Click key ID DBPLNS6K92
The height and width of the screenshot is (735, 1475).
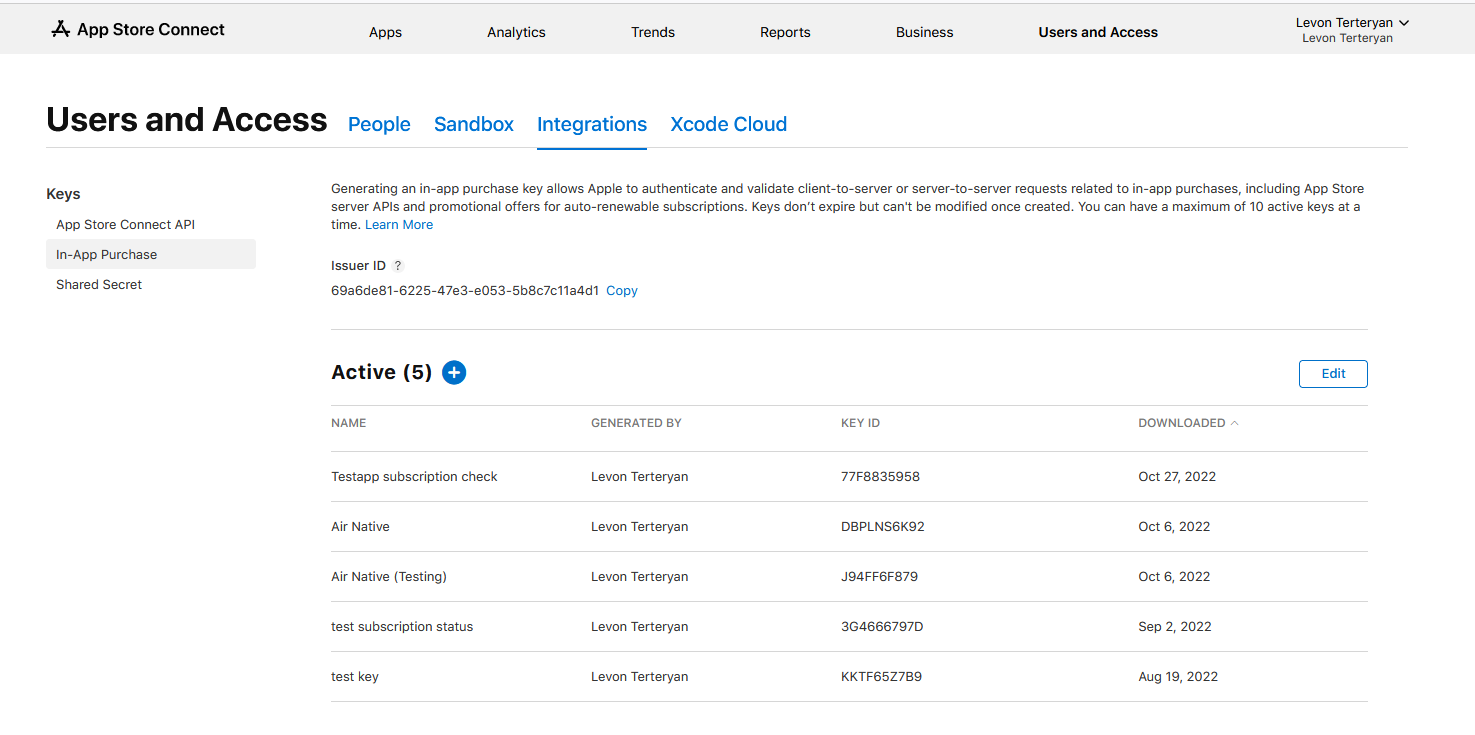(883, 527)
